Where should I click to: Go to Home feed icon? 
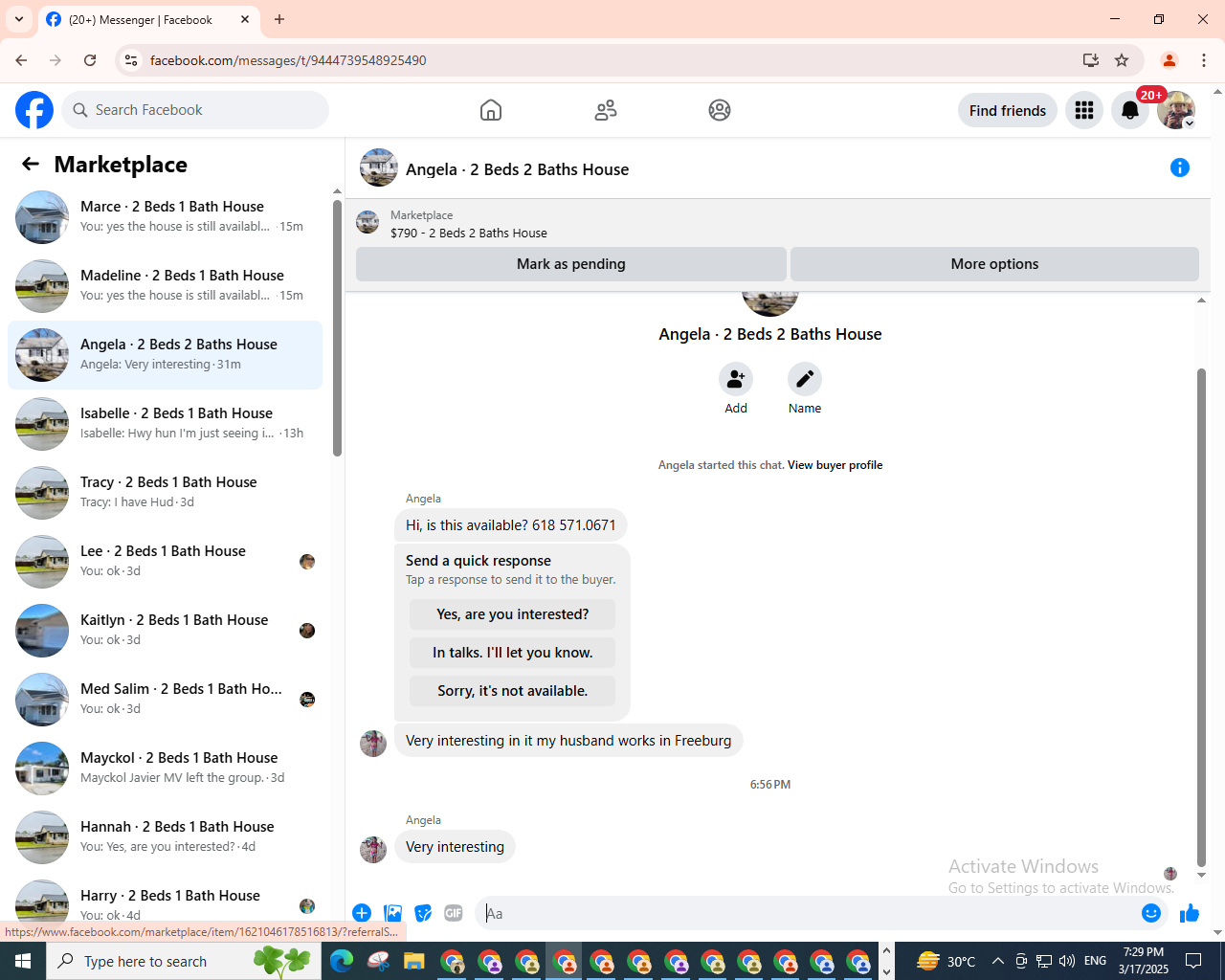(x=491, y=110)
